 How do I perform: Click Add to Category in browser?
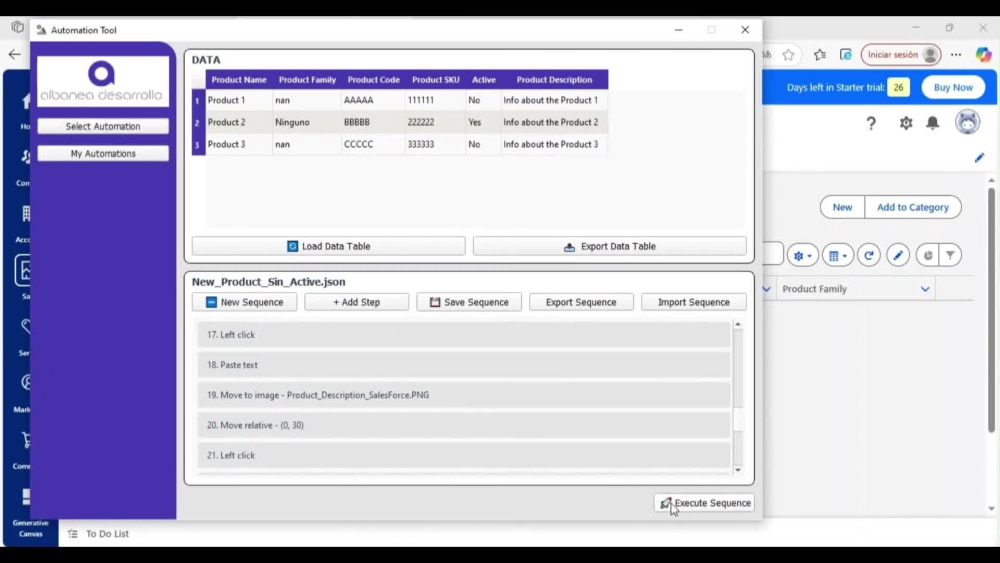(913, 207)
